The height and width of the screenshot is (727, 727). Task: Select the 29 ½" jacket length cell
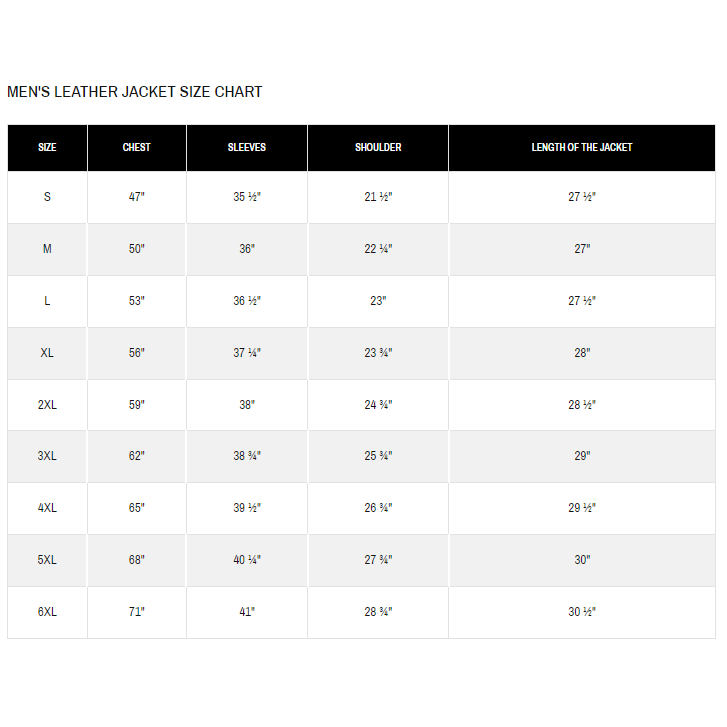click(x=582, y=508)
